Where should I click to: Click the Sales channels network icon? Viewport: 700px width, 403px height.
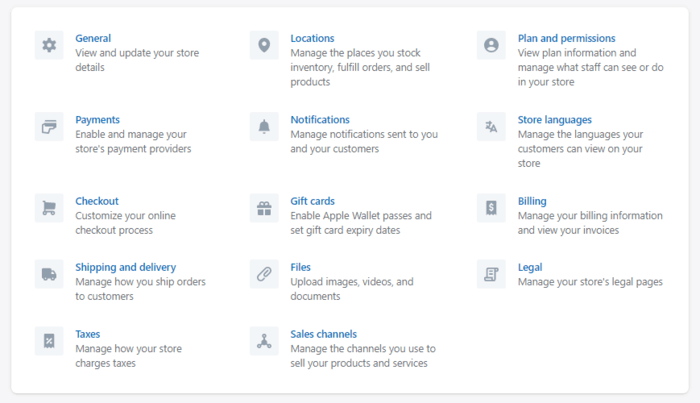coord(264,341)
